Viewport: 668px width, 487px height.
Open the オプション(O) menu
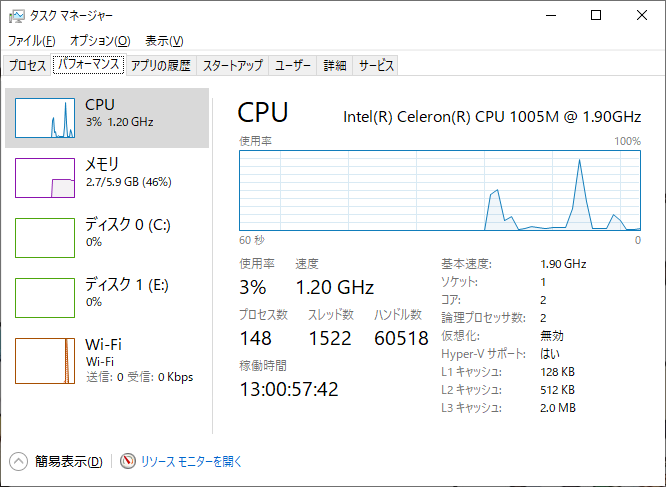[100, 41]
